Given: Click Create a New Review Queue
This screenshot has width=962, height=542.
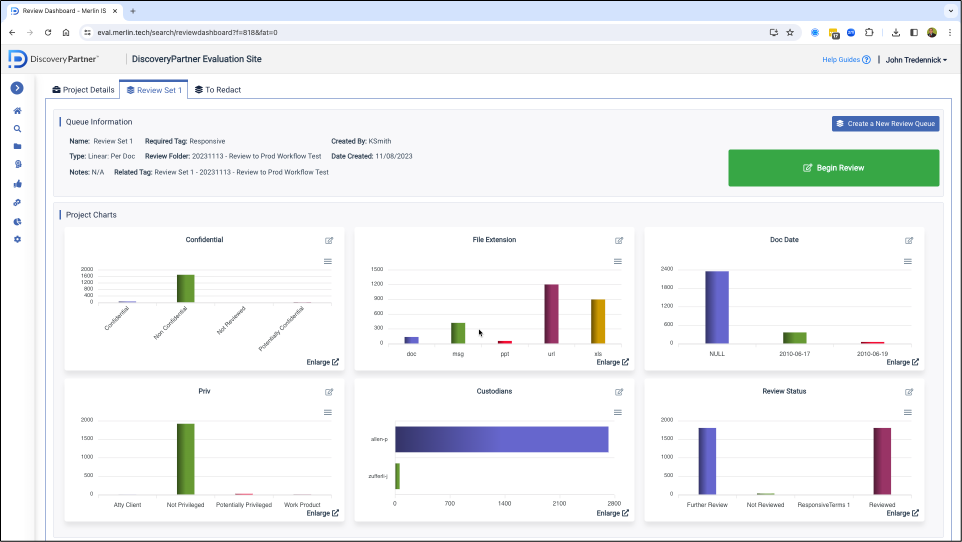Looking at the screenshot, I should click(885, 124).
